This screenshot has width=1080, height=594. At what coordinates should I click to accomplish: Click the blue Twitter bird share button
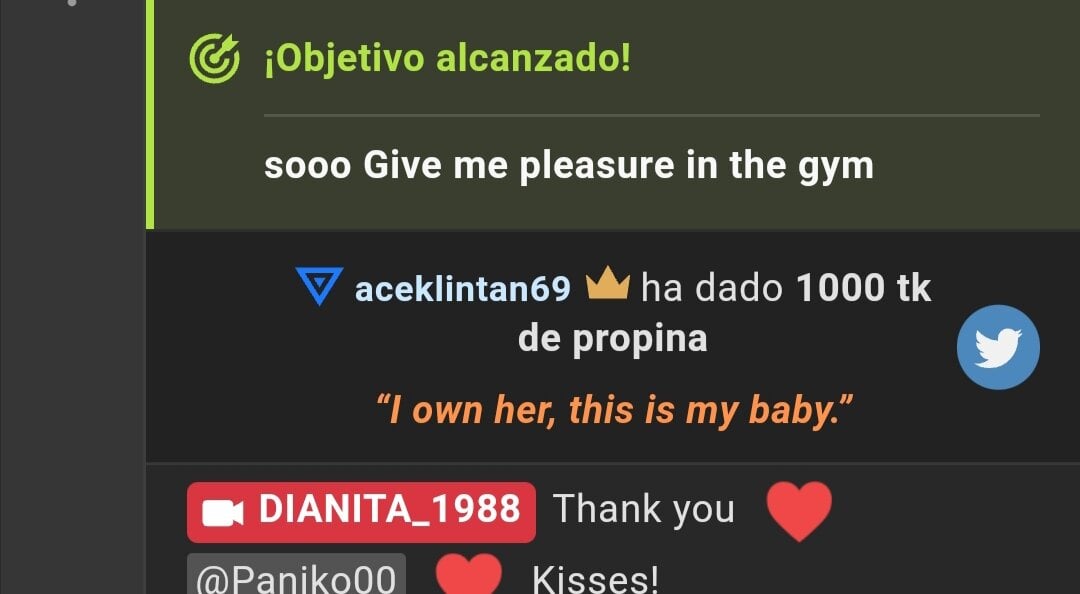(998, 347)
